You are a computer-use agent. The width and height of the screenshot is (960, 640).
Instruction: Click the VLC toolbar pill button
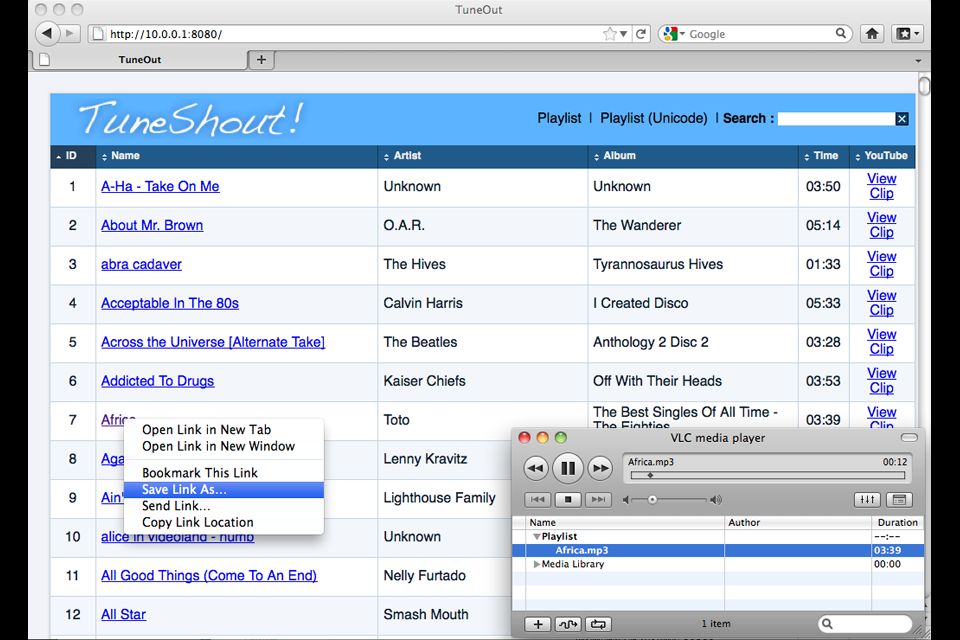coord(909,437)
